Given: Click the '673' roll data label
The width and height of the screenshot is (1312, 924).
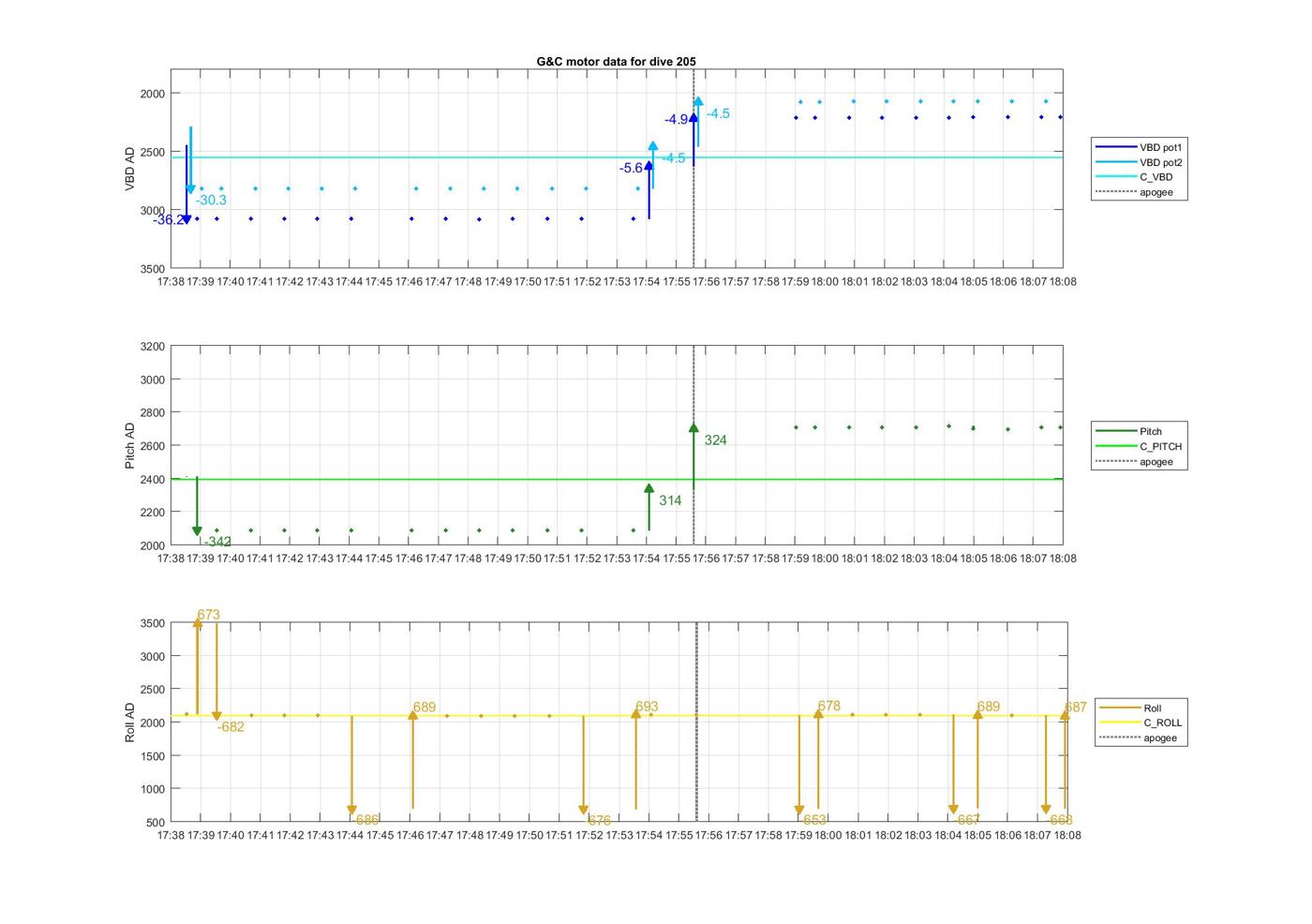Looking at the screenshot, I should click(208, 615).
